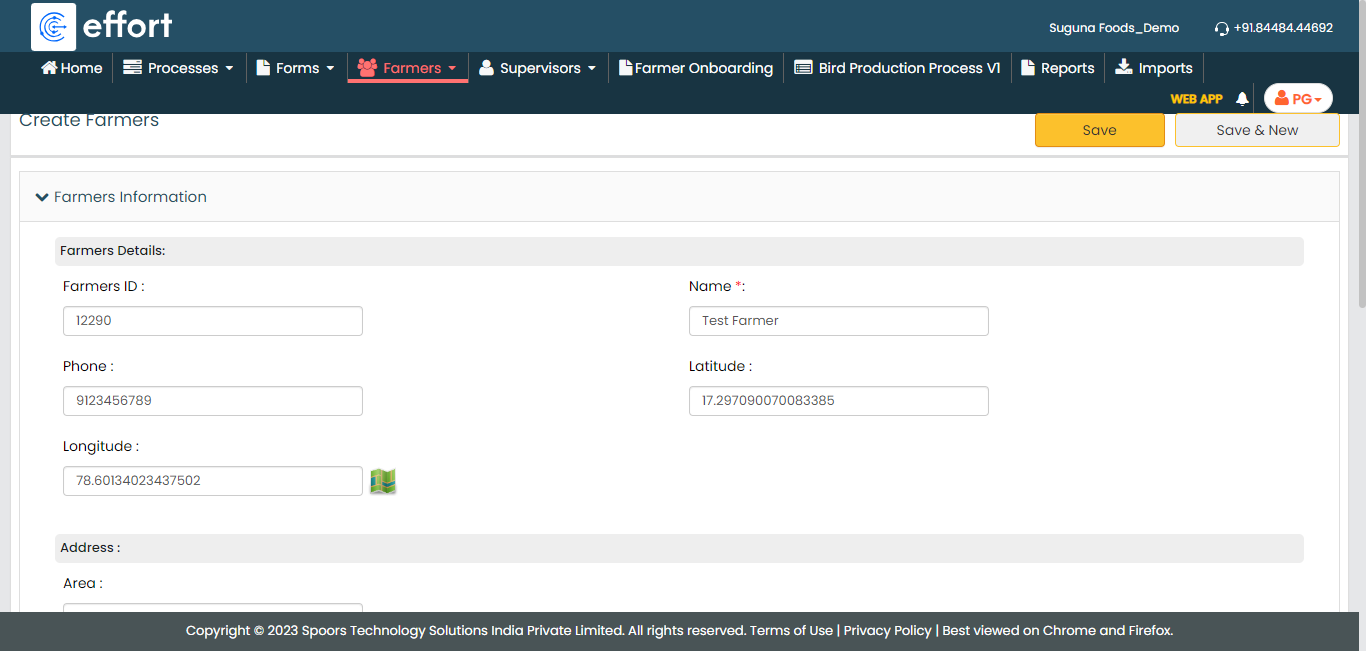This screenshot has height=651, width=1366.
Task: Collapse the Farmers Information section
Action: [x=42, y=197]
